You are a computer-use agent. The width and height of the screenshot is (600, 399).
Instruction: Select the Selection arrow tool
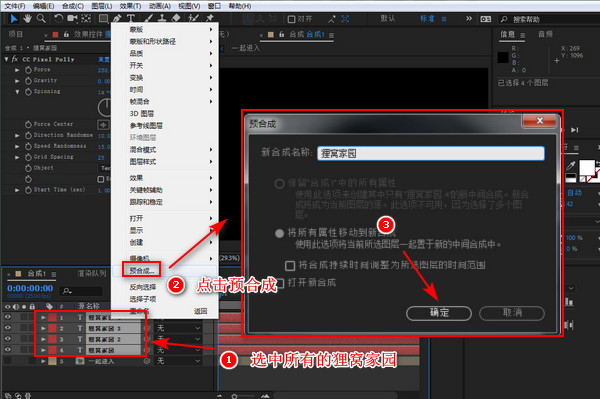[x=14, y=18]
